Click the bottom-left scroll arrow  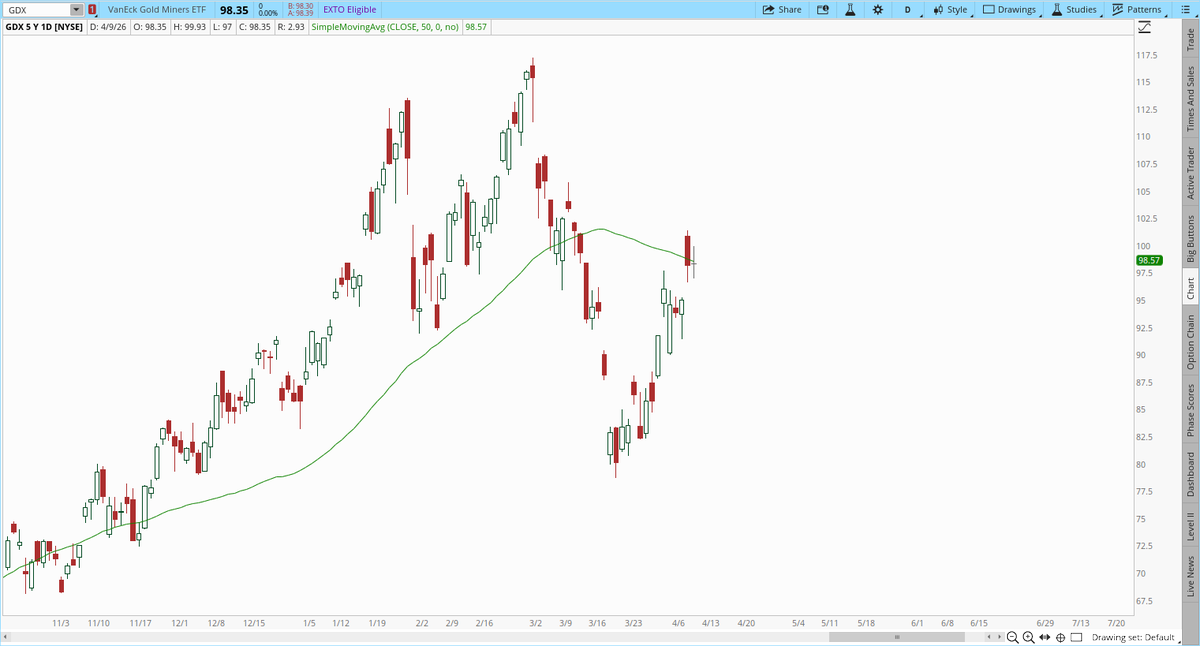[6, 637]
